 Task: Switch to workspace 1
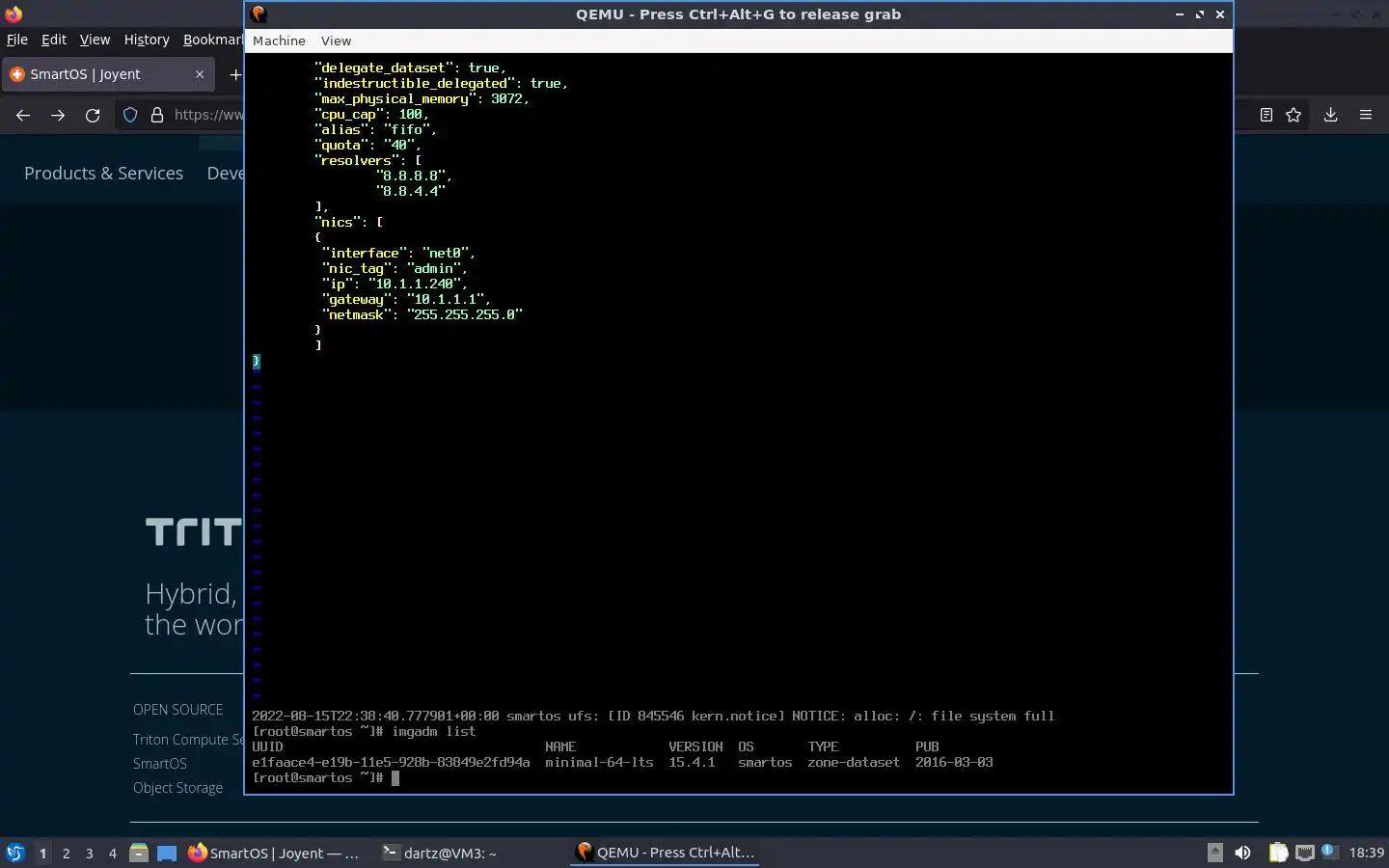pyautogui.click(x=42, y=853)
